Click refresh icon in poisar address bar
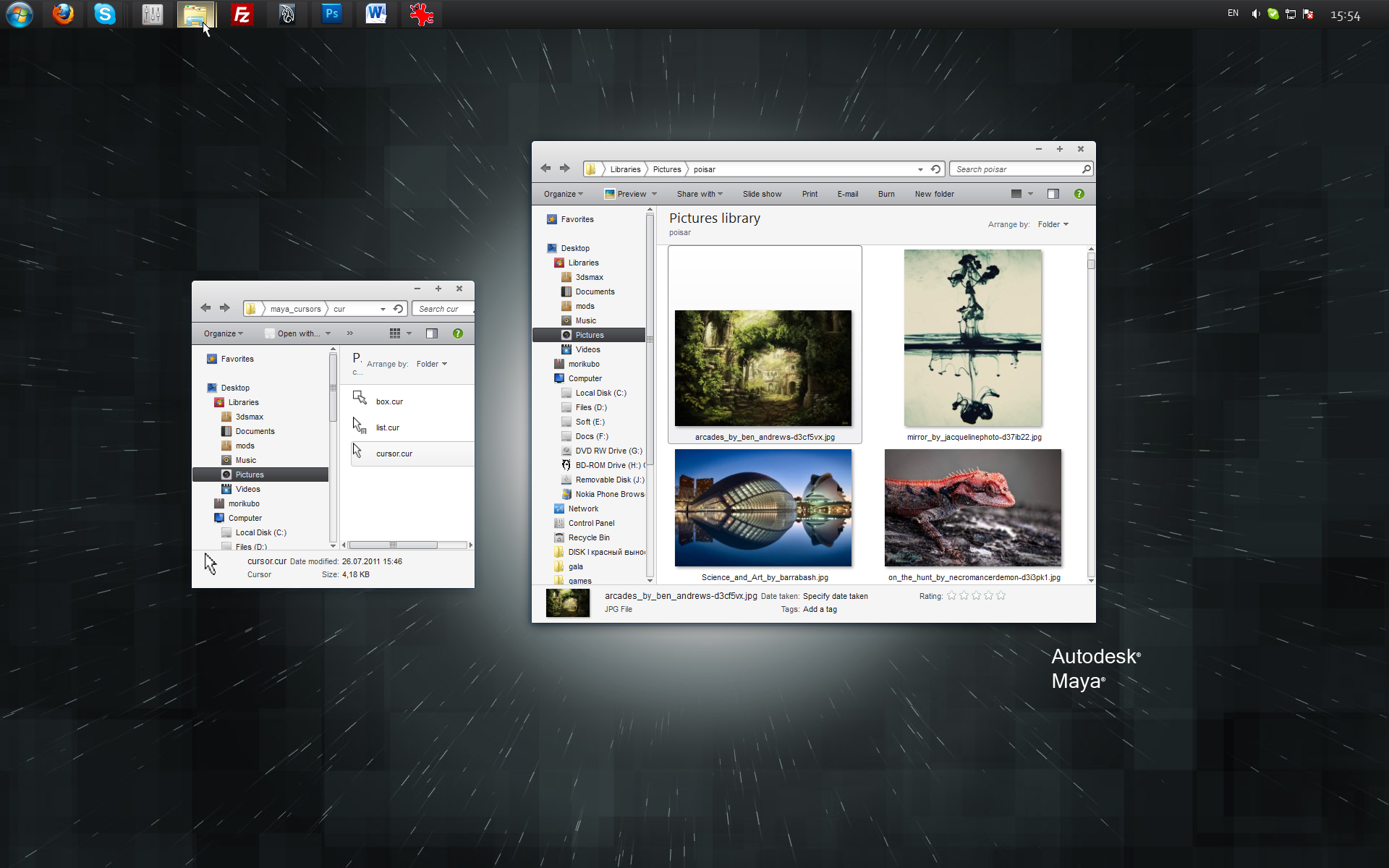Viewport: 1389px width, 868px height. tap(935, 169)
